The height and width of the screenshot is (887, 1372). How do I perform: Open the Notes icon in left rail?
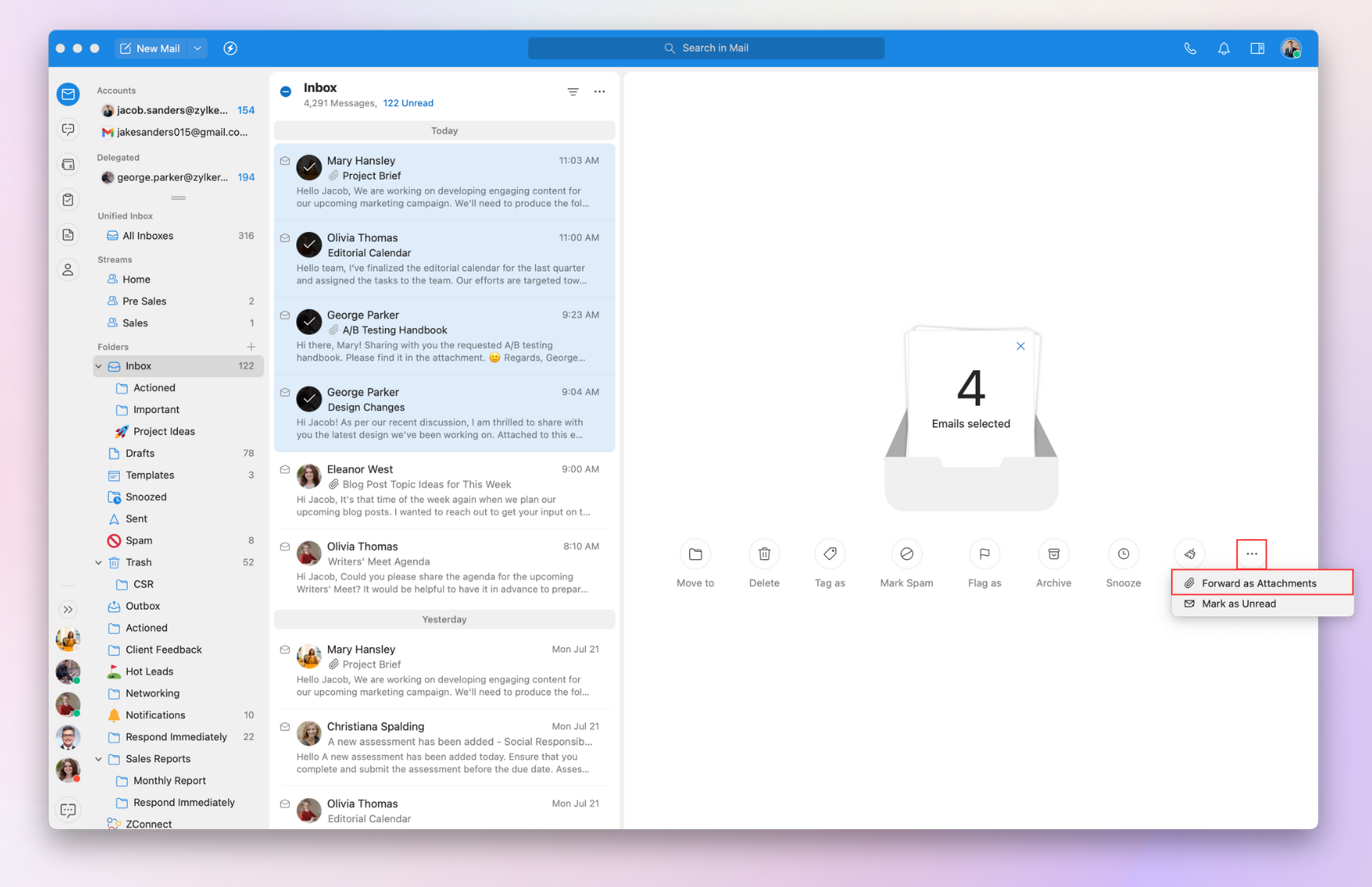68,234
